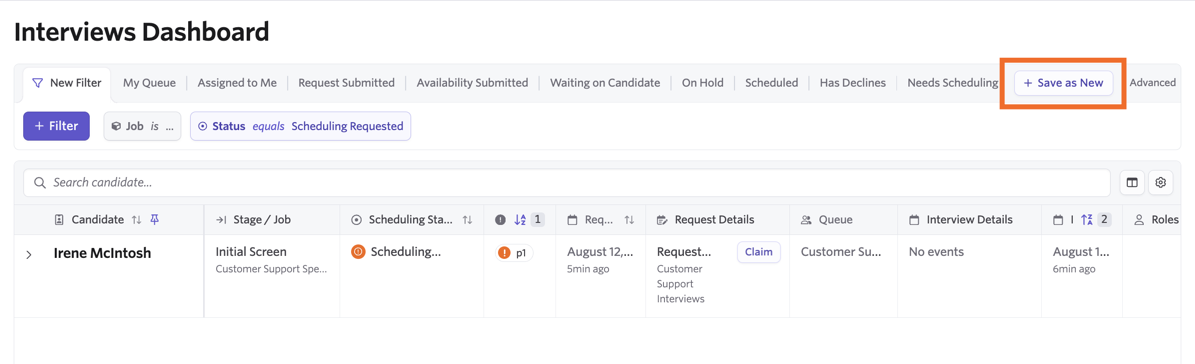
Task: Open candidate Irene McIntosh
Action: tap(102, 254)
